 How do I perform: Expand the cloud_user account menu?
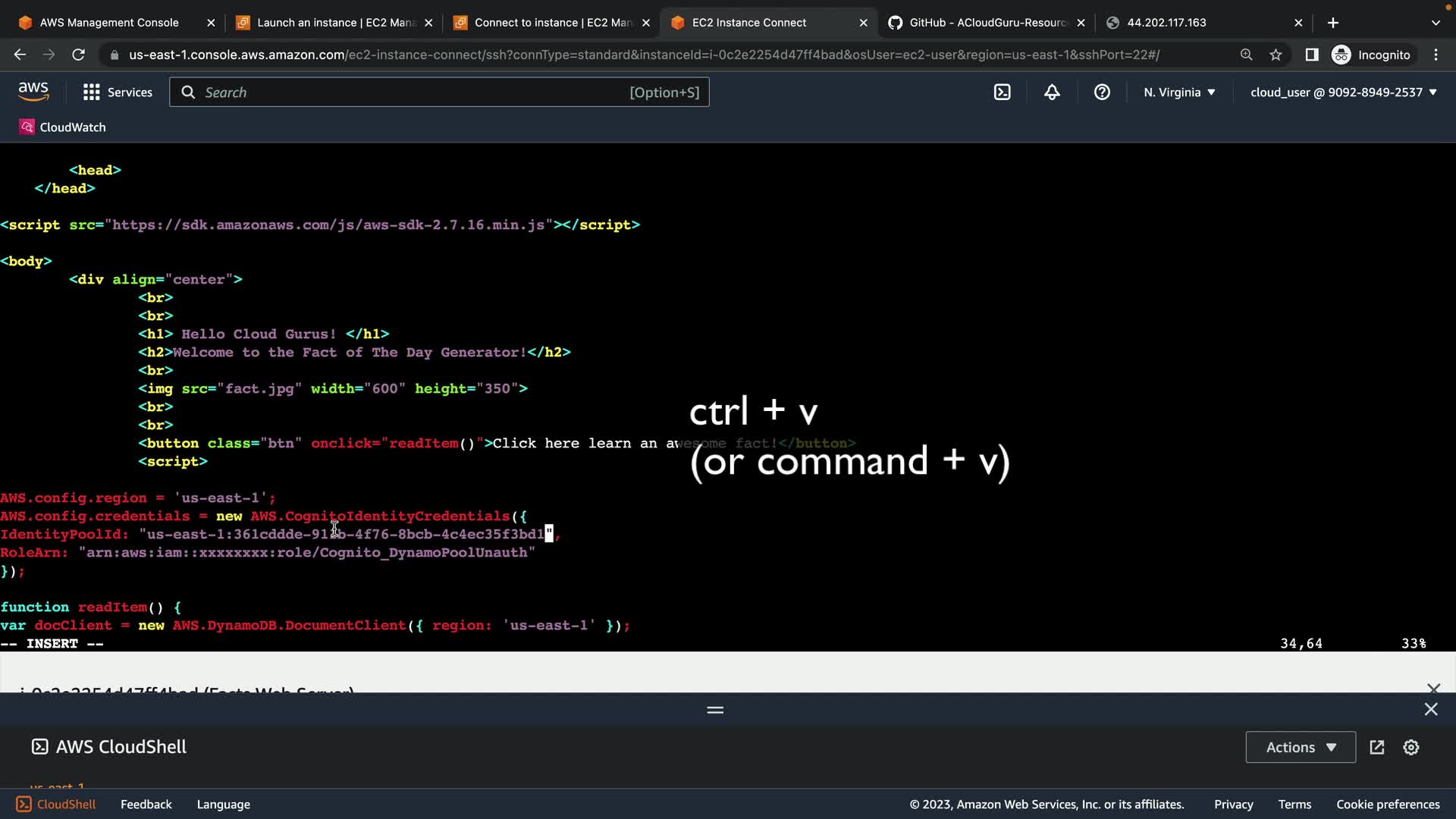coord(1343,92)
